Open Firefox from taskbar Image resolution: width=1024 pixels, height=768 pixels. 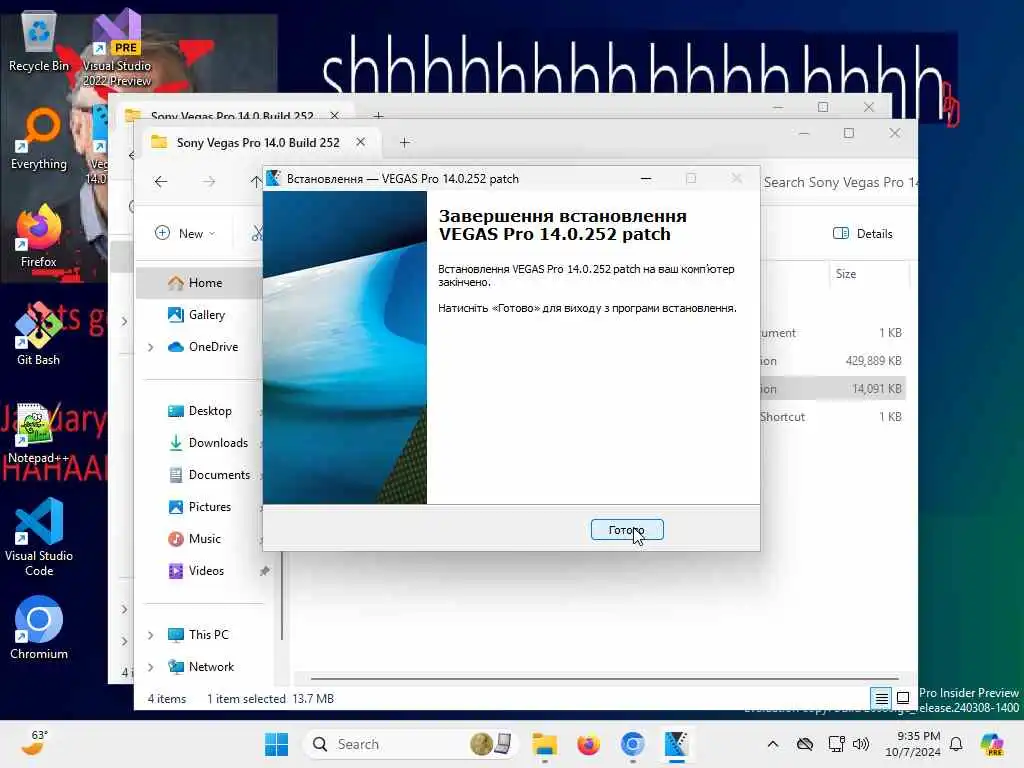(588, 744)
